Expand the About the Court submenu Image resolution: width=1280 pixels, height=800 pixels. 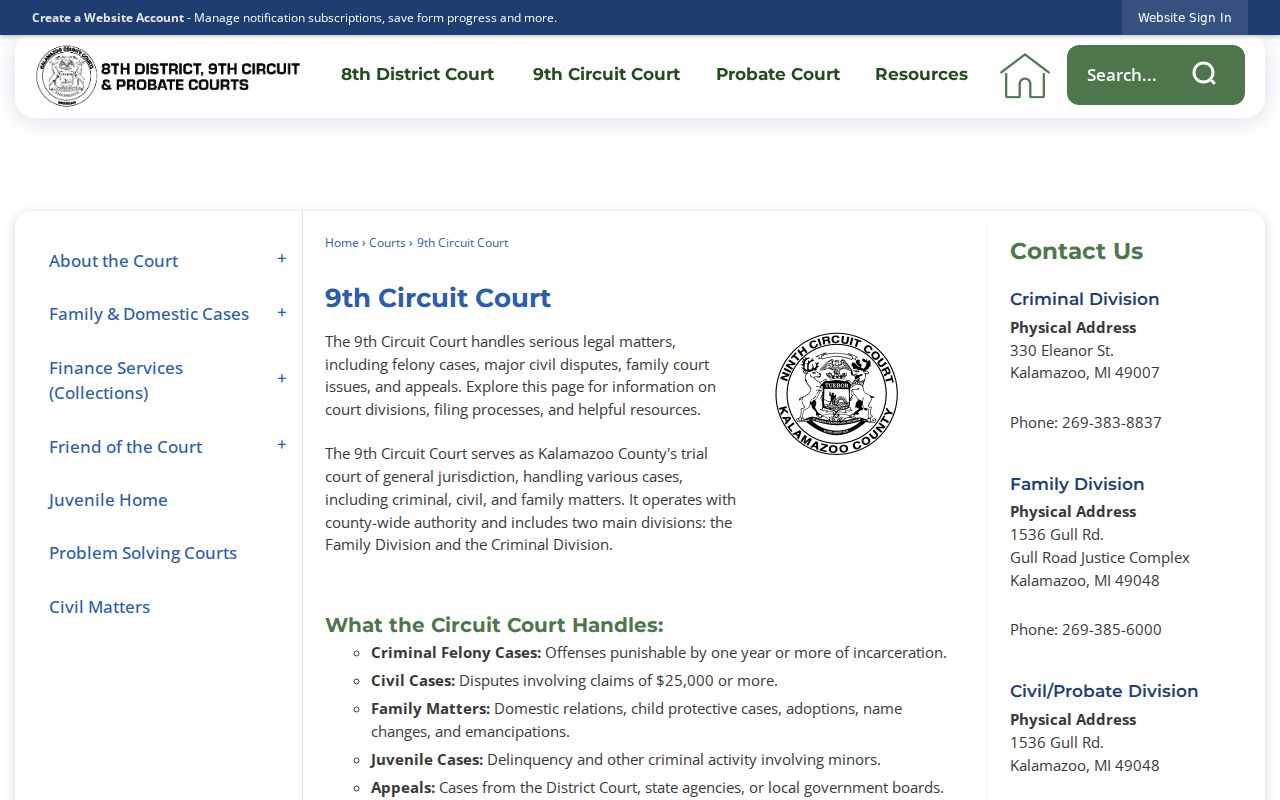pos(282,260)
